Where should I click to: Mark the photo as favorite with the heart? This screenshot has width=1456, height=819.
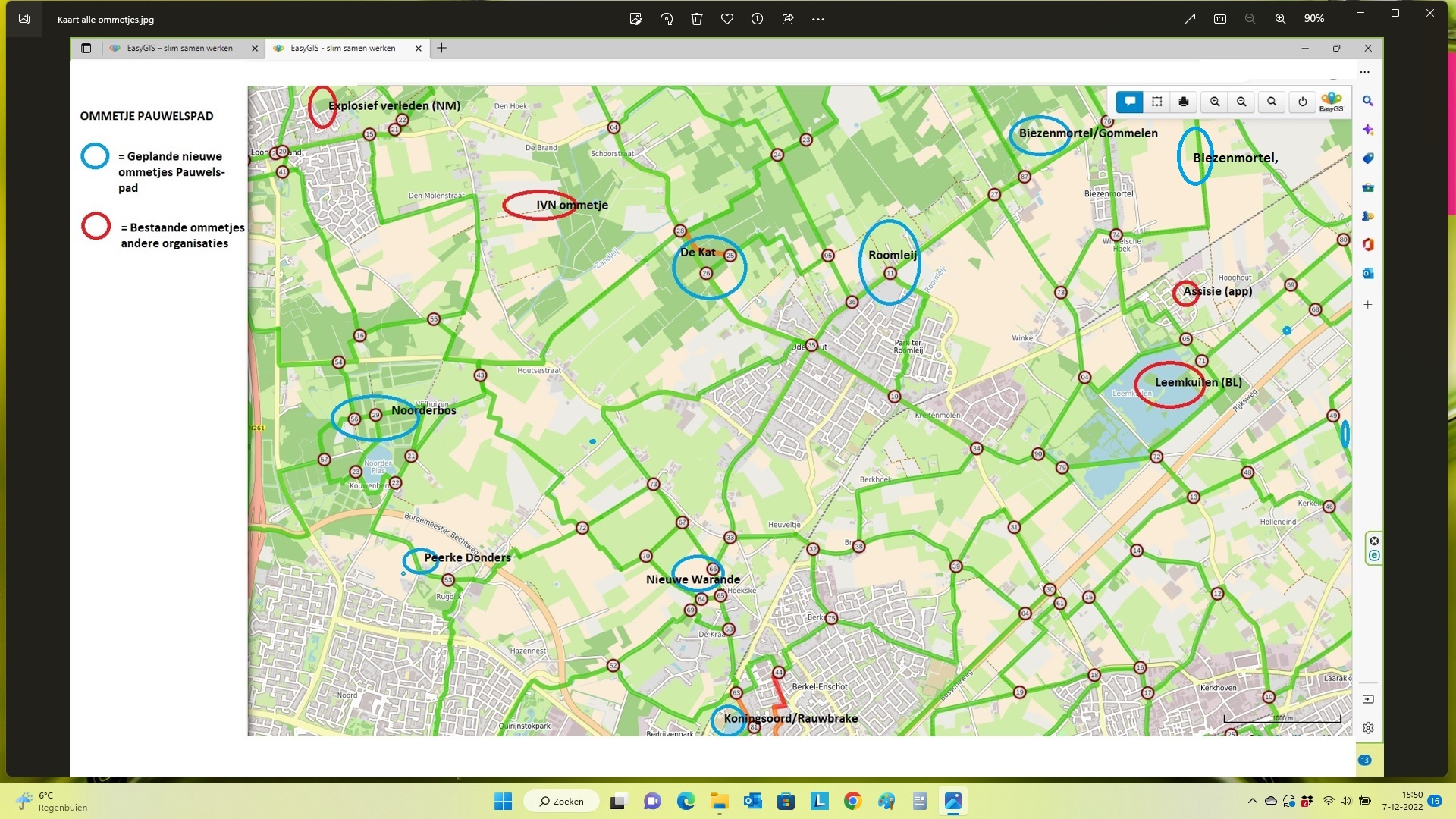click(x=727, y=19)
